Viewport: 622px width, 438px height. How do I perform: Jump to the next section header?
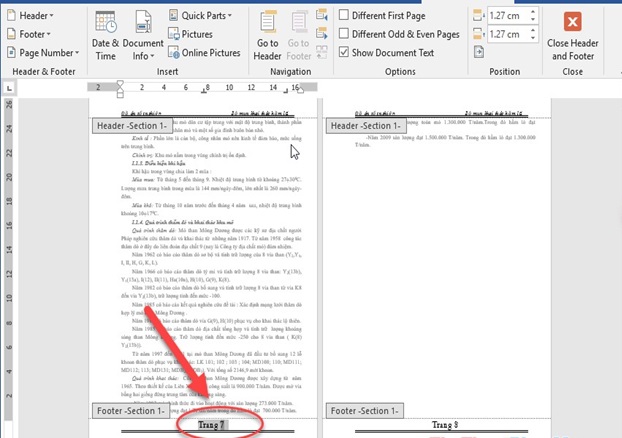(x=322, y=34)
